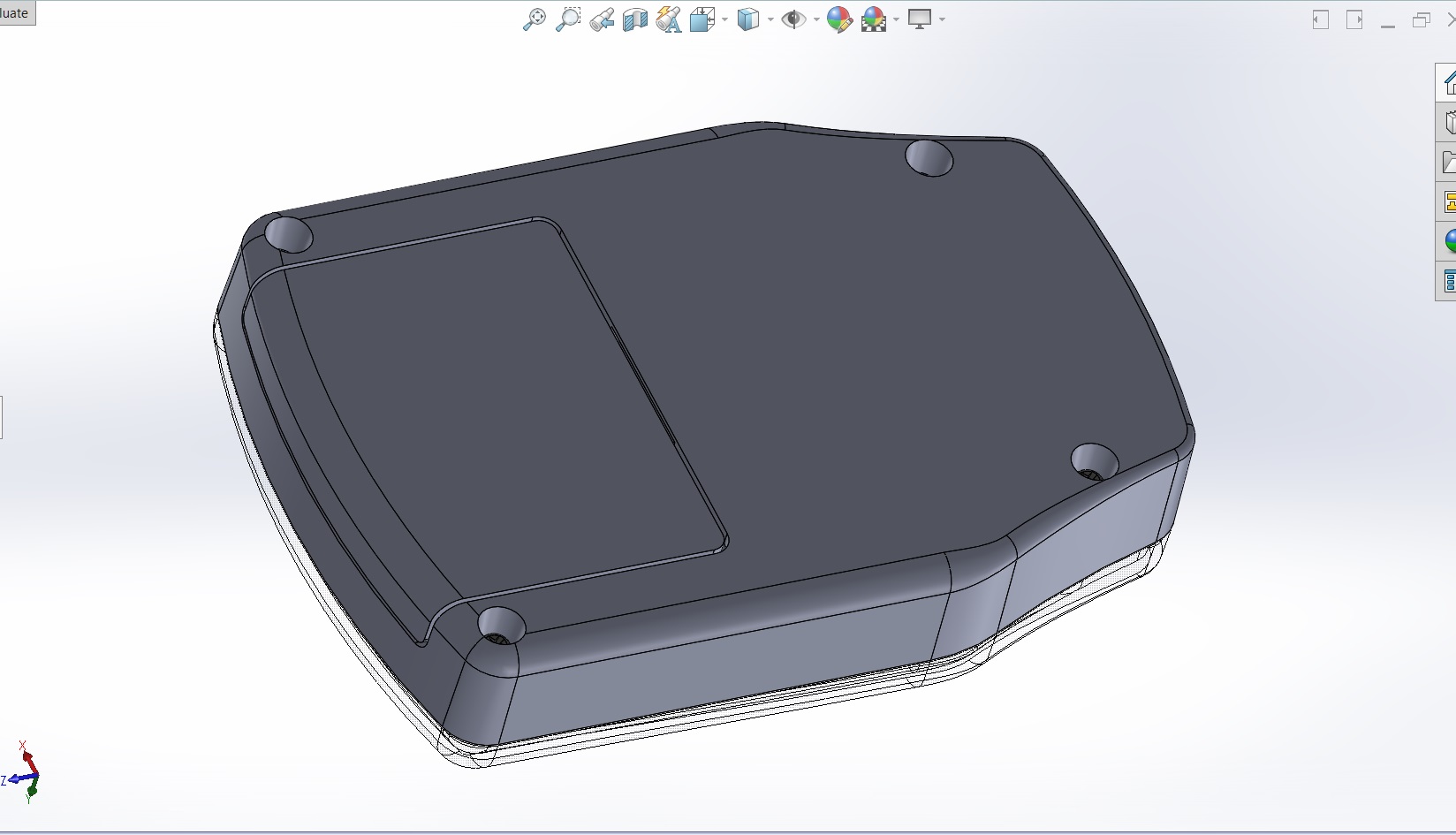
Task: Switch to the Evaluate tab
Action: pyautogui.click(x=16, y=12)
